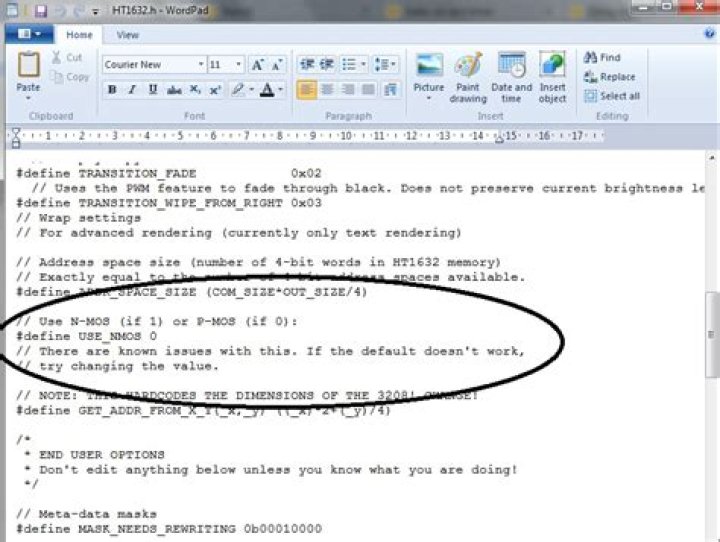Insert Date and time
Viewport: 720px width, 542px height.
pos(512,77)
